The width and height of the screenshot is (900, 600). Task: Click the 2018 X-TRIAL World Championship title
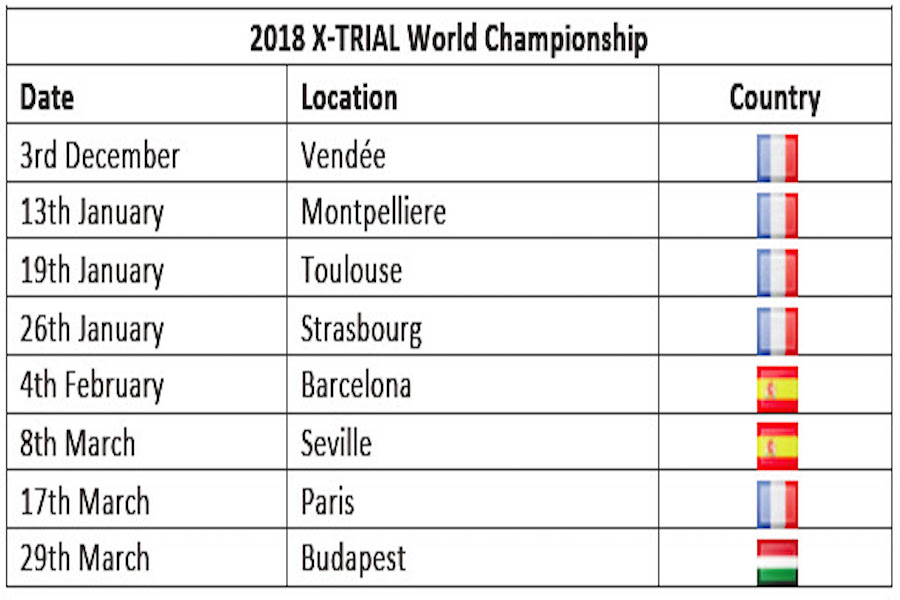(x=449, y=39)
